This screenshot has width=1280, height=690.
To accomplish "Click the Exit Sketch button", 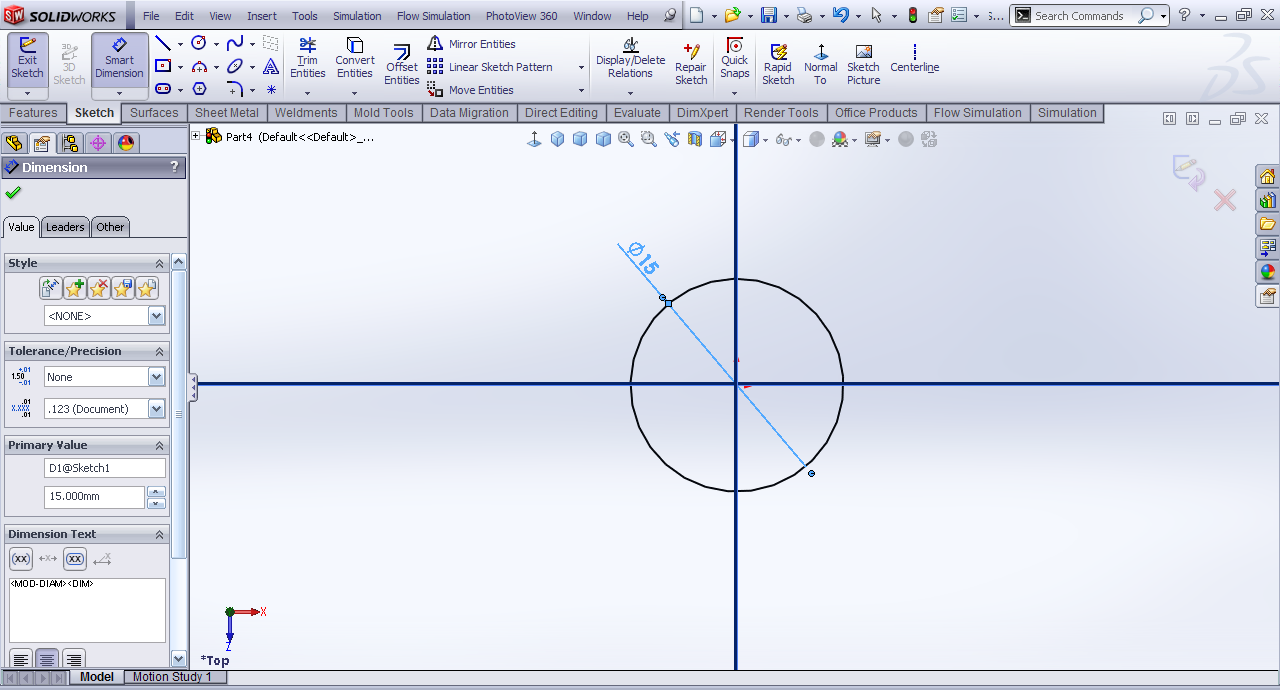I will click(x=27, y=60).
